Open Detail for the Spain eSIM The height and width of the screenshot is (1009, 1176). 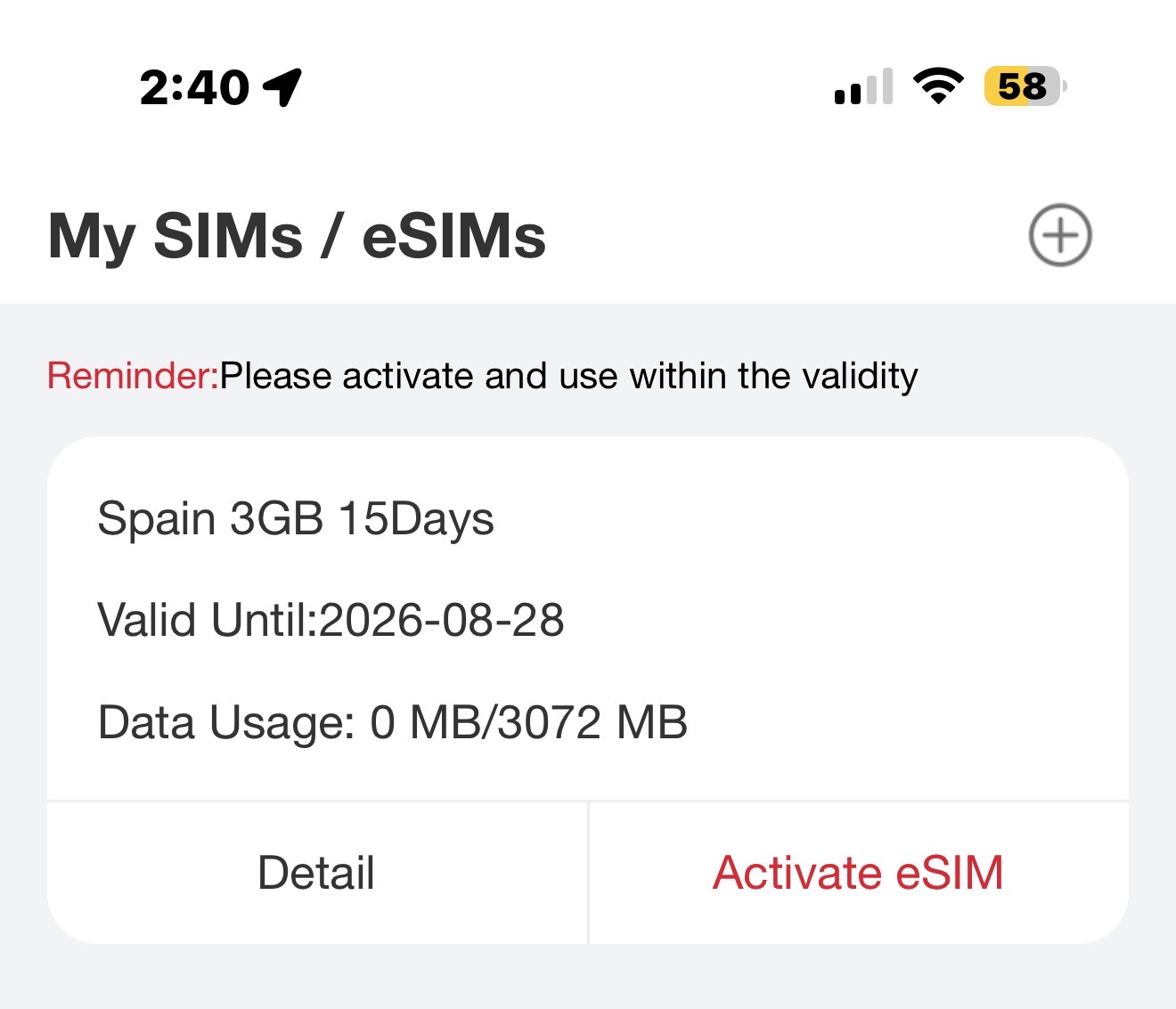coord(316,873)
